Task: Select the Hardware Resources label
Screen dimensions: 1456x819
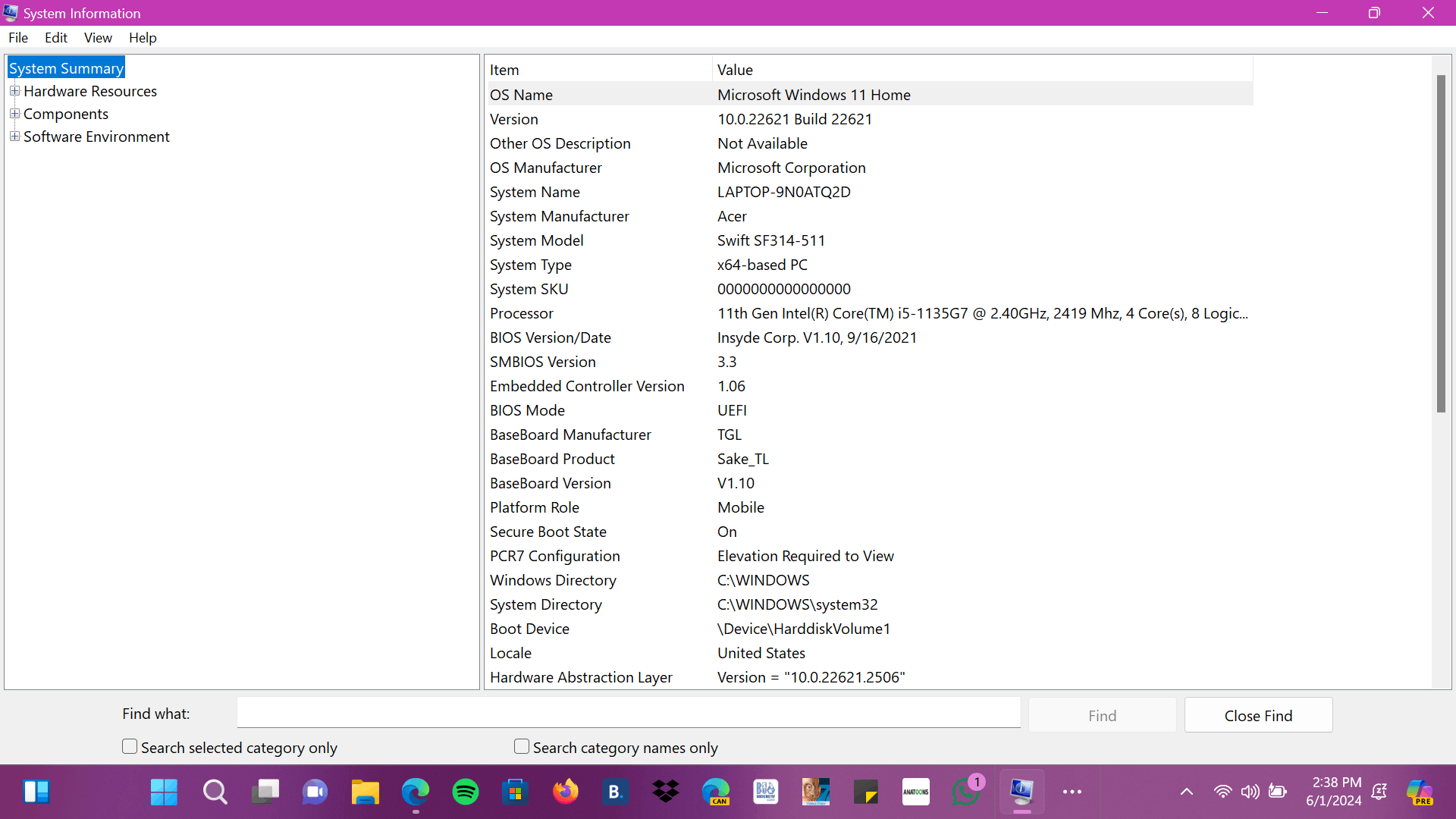Action: coord(90,91)
